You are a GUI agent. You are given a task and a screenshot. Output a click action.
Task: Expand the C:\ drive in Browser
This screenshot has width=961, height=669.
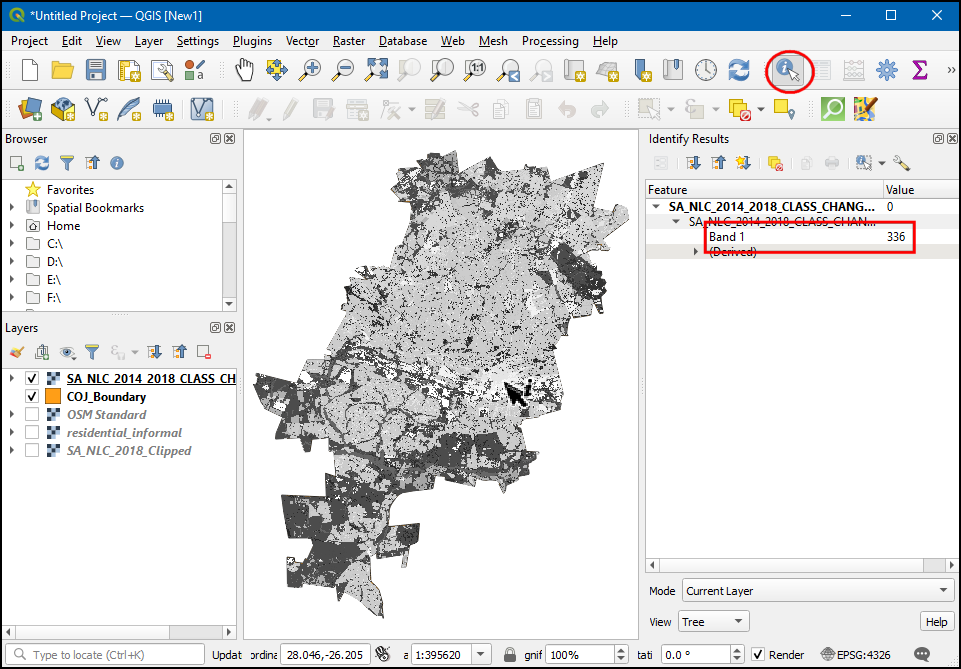click(12, 244)
